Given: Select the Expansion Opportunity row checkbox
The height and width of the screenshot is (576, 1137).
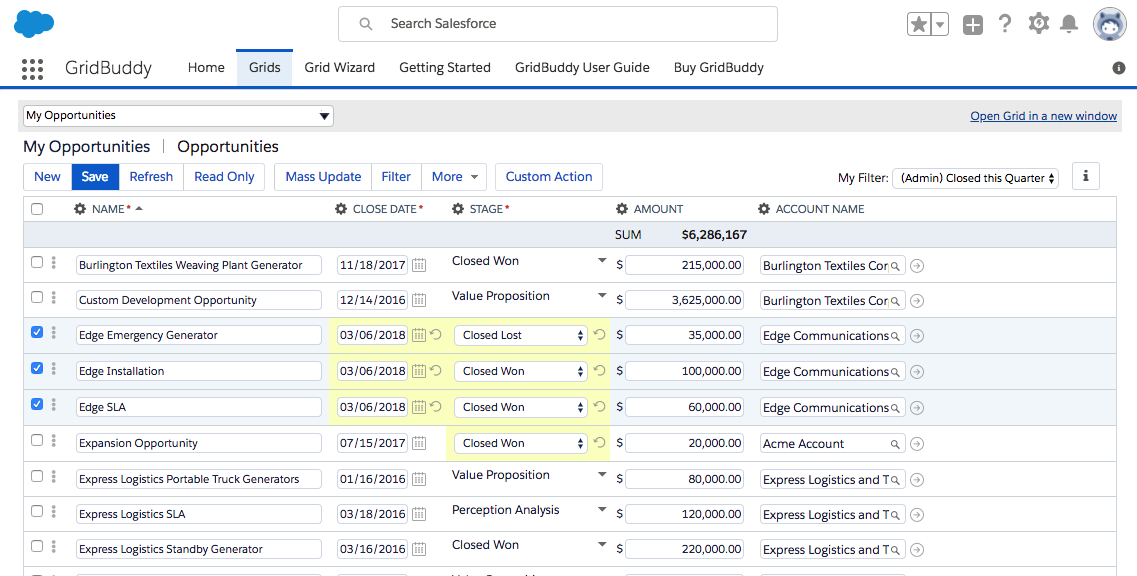Looking at the screenshot, I should coord(37,440).
